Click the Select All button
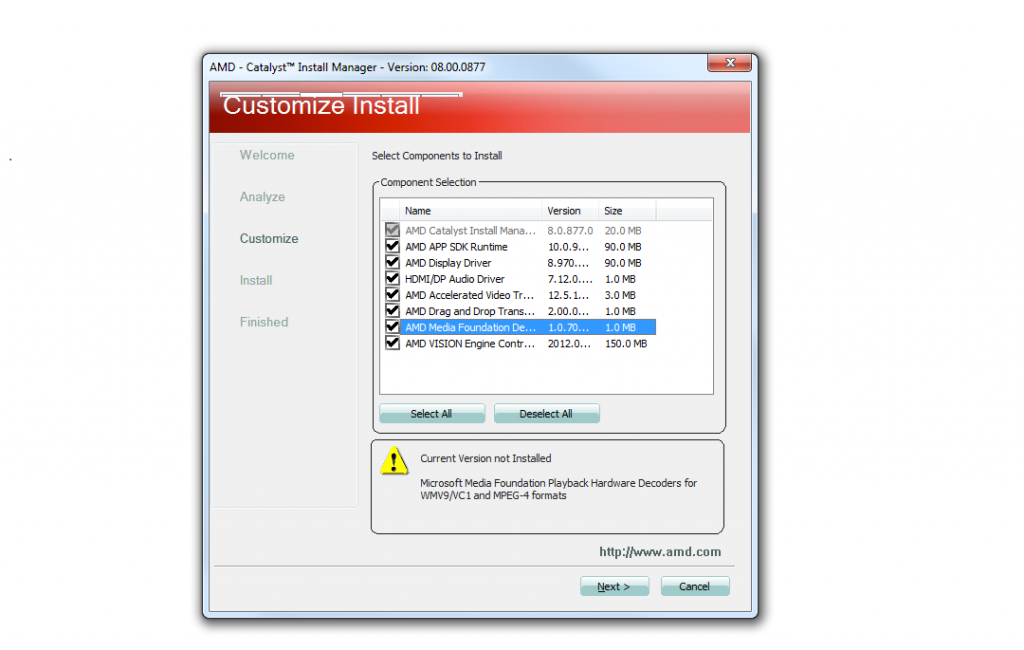 432,414
